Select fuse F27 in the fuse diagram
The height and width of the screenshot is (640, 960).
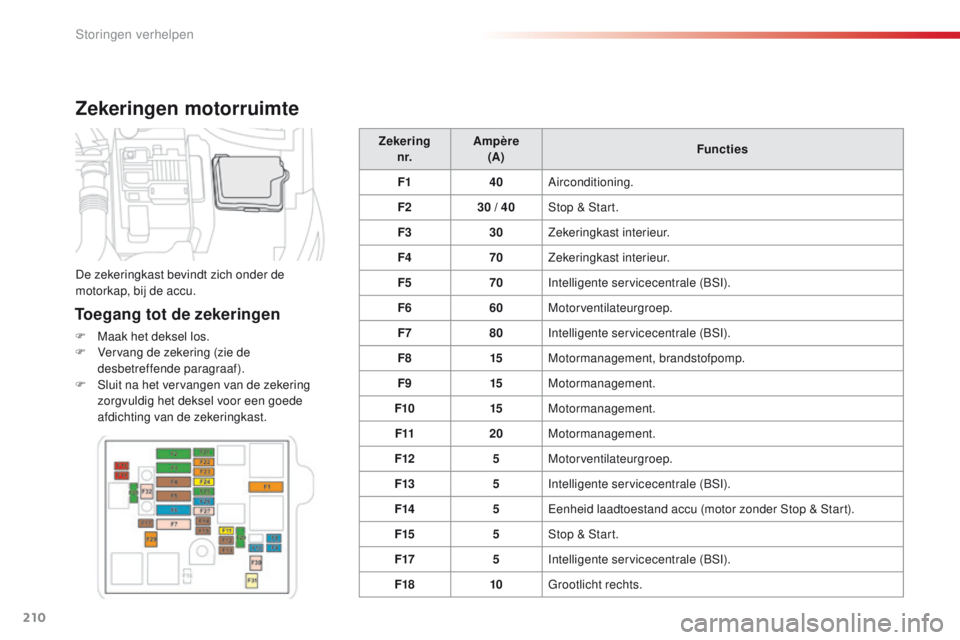(x=205, y=510)
